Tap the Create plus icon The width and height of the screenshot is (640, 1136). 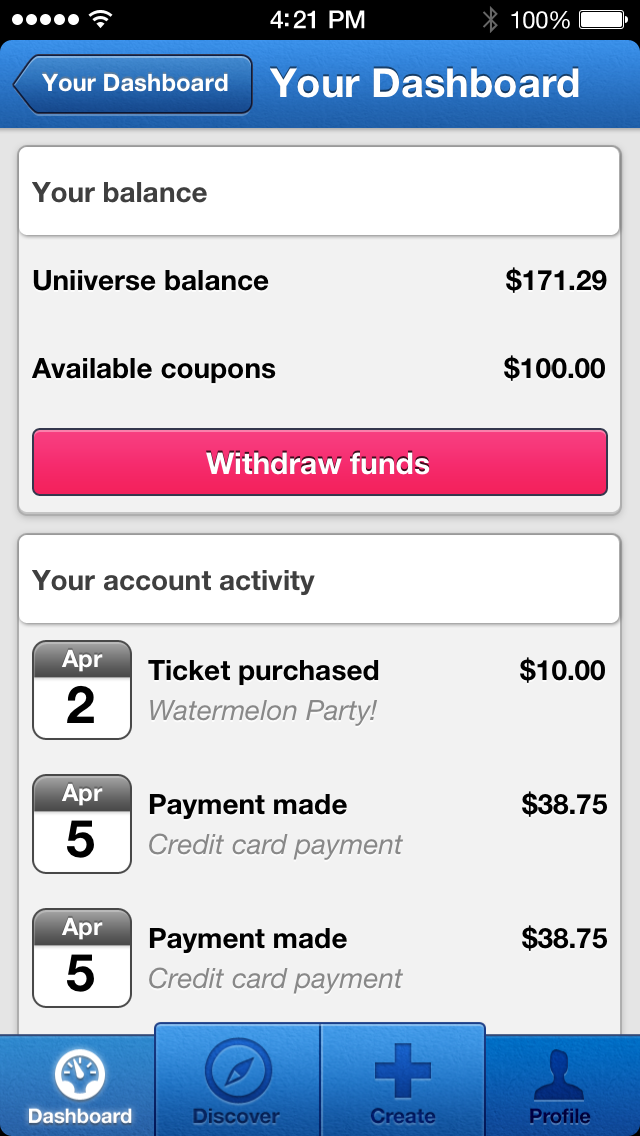403,1070
